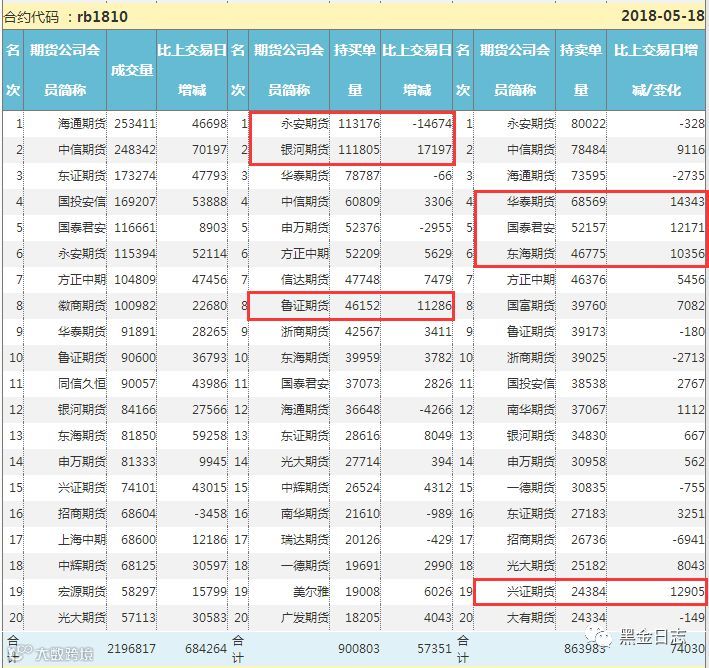
Task: Select 中辉期货 long position 26524
Action: point(362,488)
